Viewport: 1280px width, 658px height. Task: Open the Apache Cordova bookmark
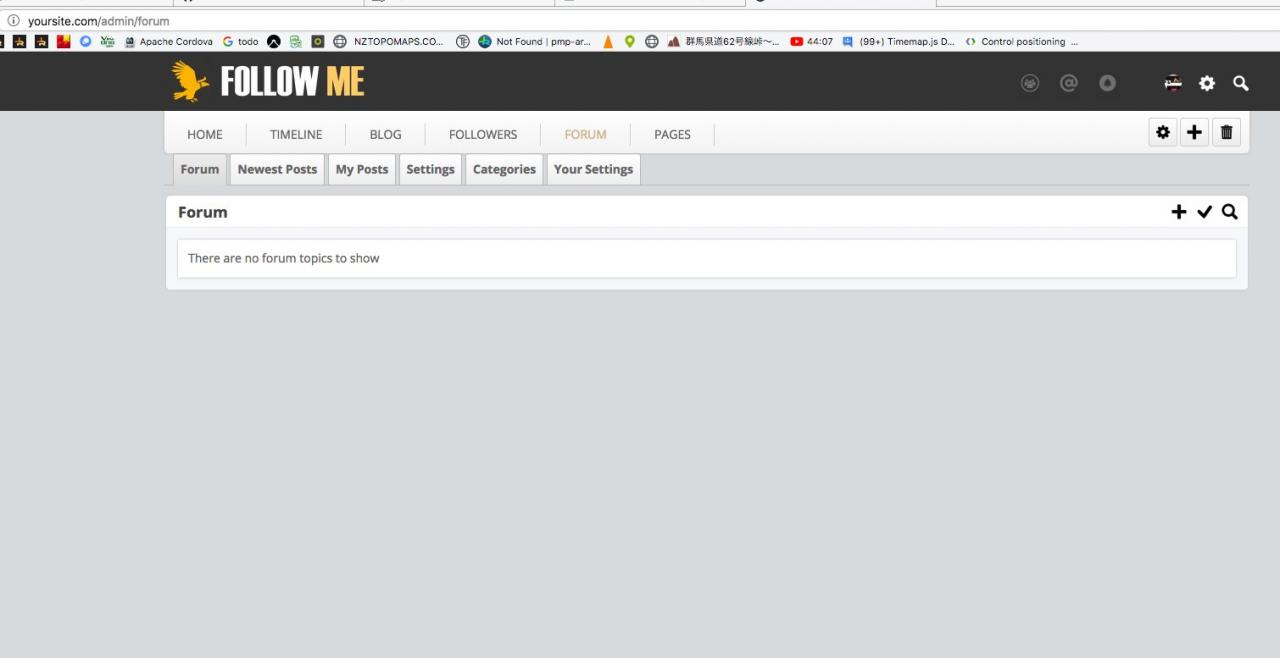[x=168, y=42]
